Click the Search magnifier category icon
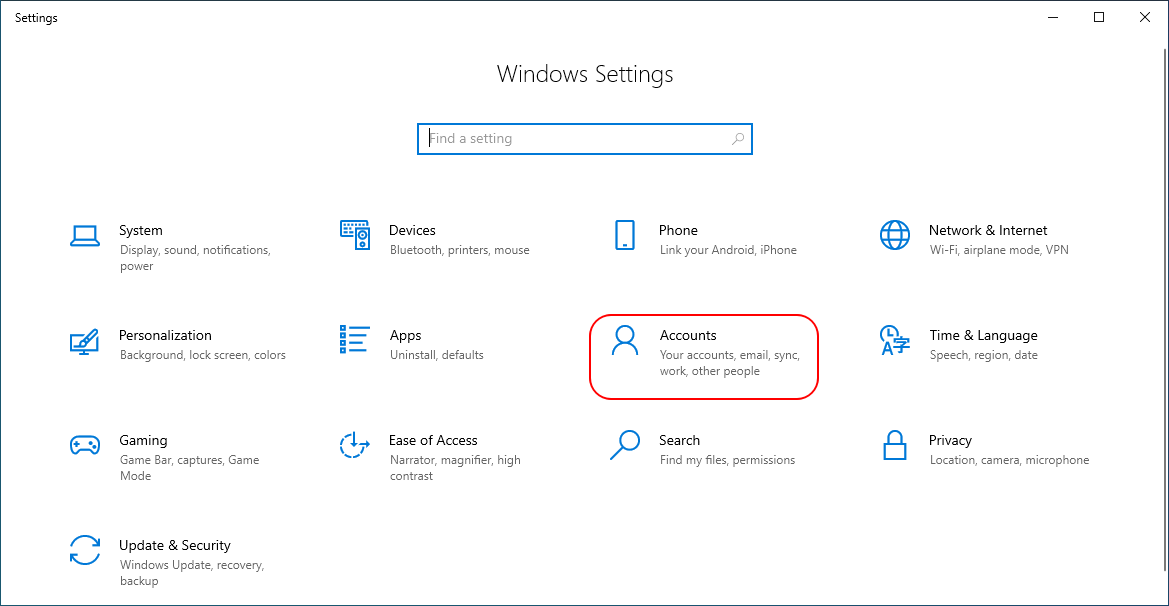This screenshot has width=1169, height=606. click(x=625, y=445)
